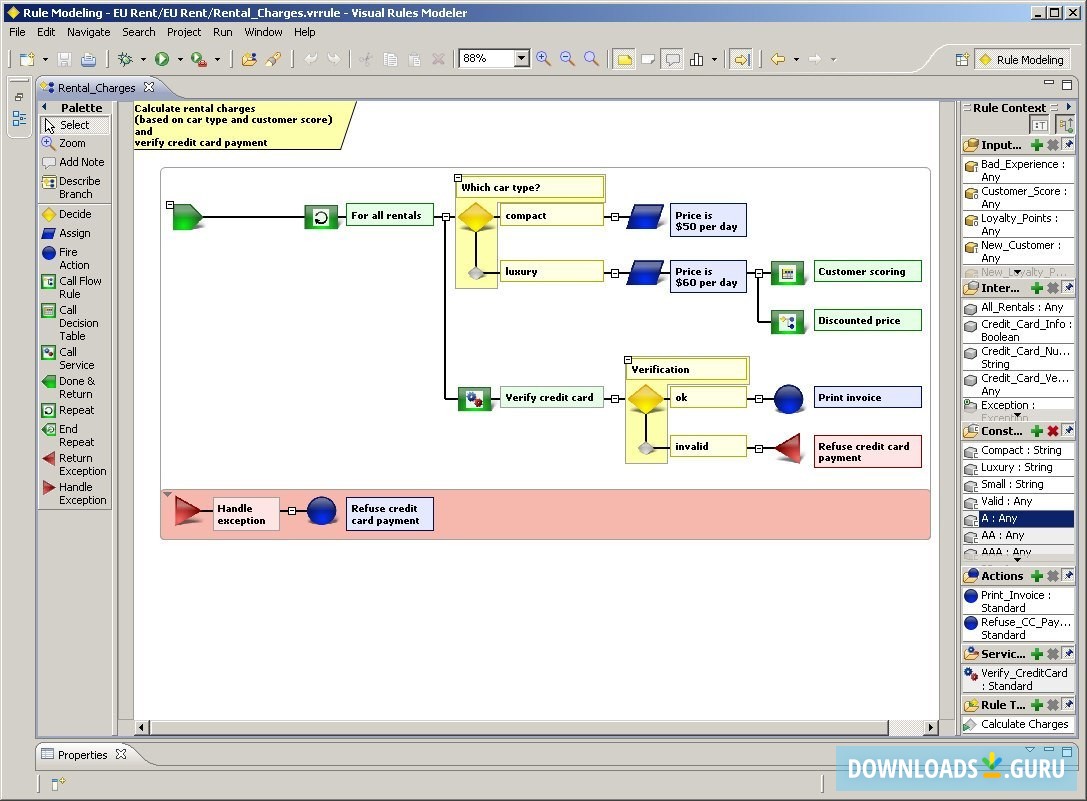
Task: Open the Navigate menu
Action: tap(88, 31)
